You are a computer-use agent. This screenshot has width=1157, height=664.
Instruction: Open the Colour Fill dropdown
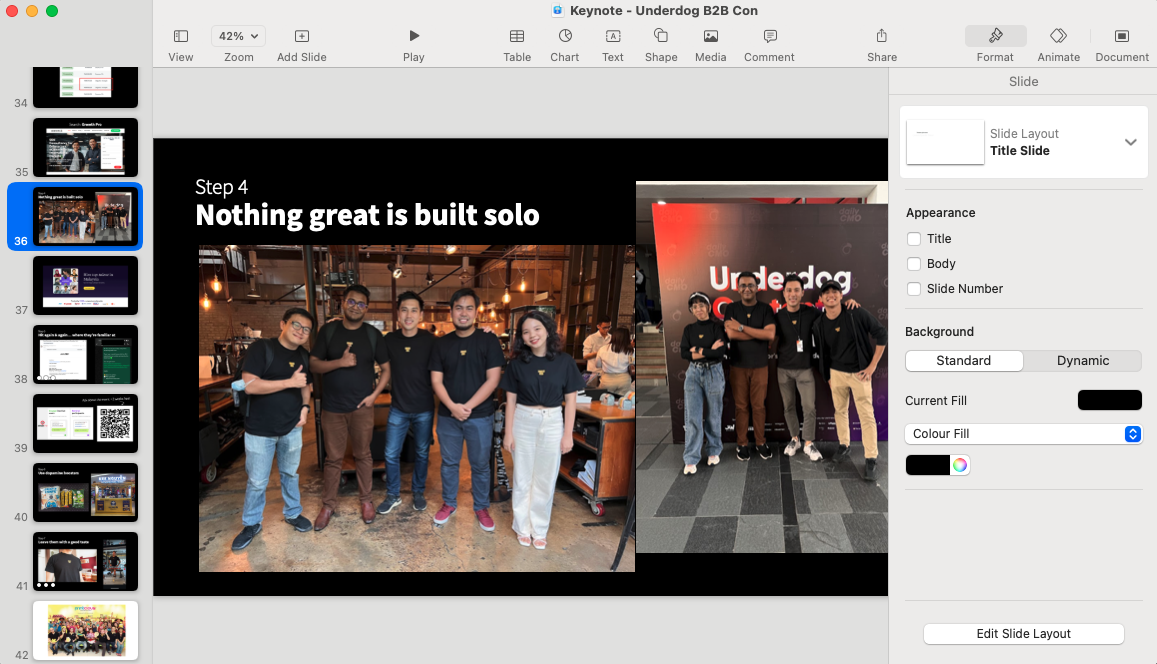tap(1023, 434)
